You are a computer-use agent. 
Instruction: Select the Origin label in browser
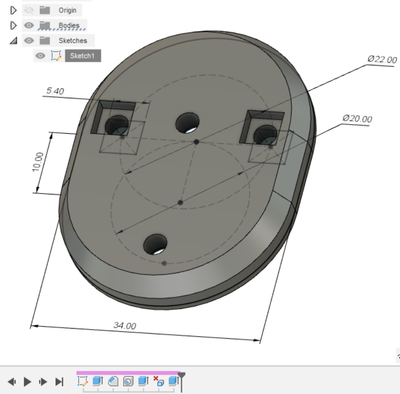pos(68,10)
